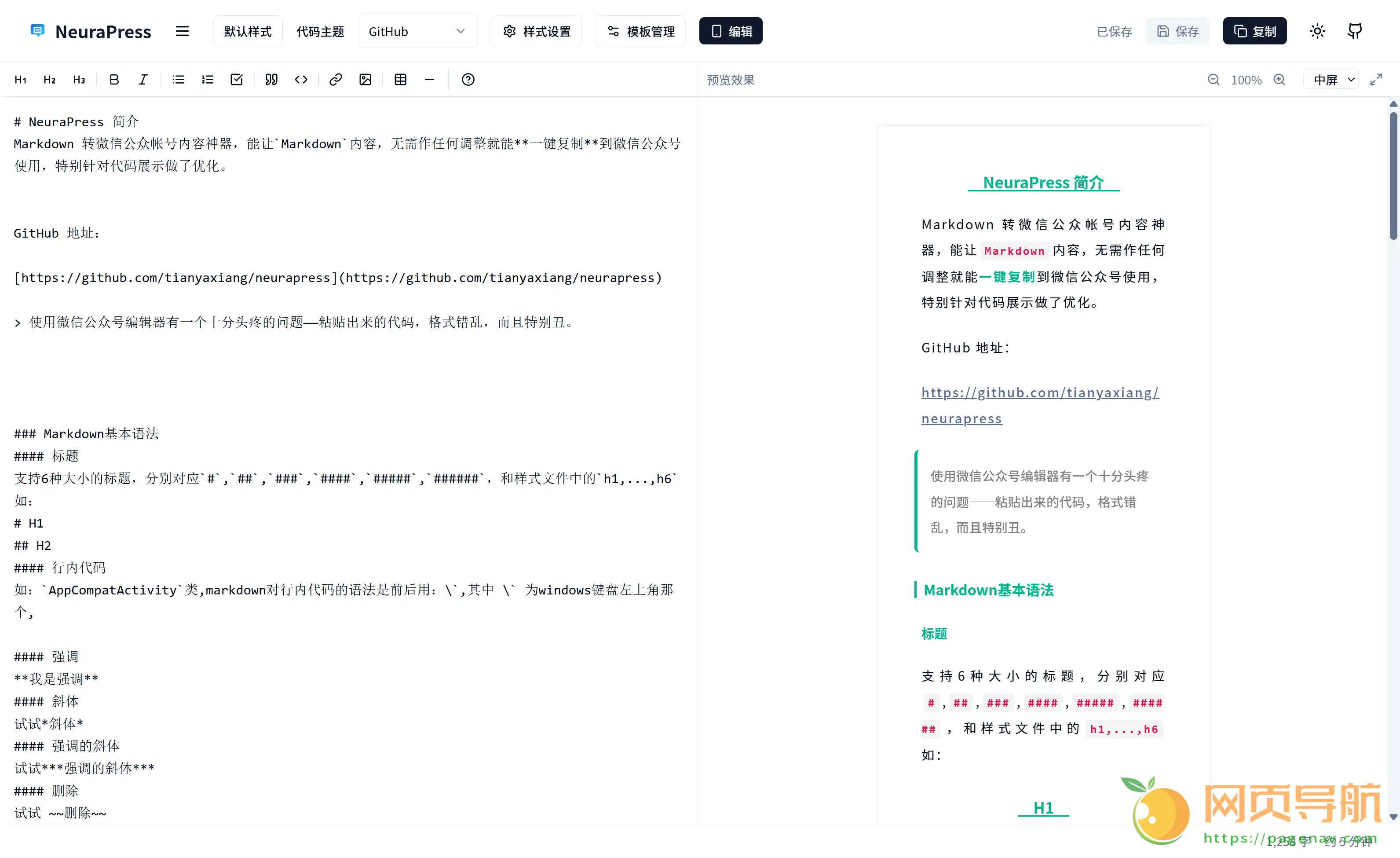The width and height of the screenshot is (1400, 858).
Task: Toggle the 编辑 edit mode button
Action: pos(731,31)
